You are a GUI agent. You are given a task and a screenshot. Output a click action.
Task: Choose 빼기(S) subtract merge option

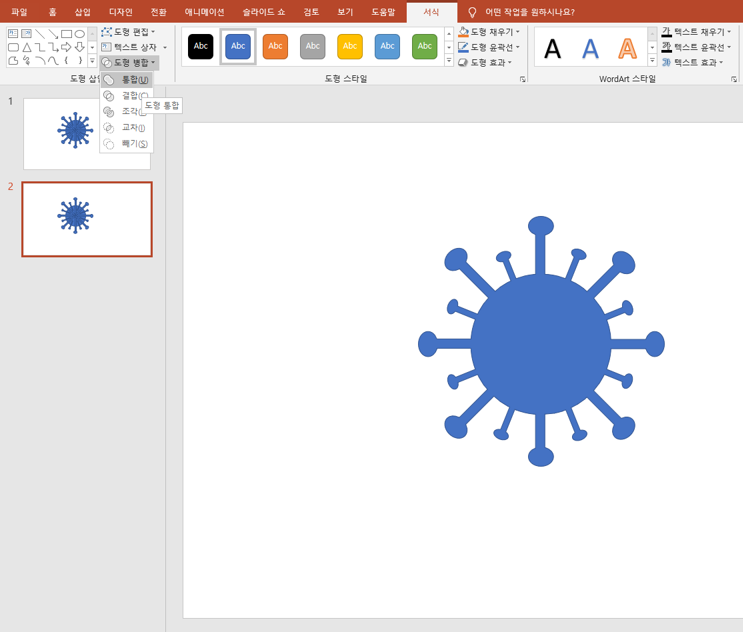point(127,144)
